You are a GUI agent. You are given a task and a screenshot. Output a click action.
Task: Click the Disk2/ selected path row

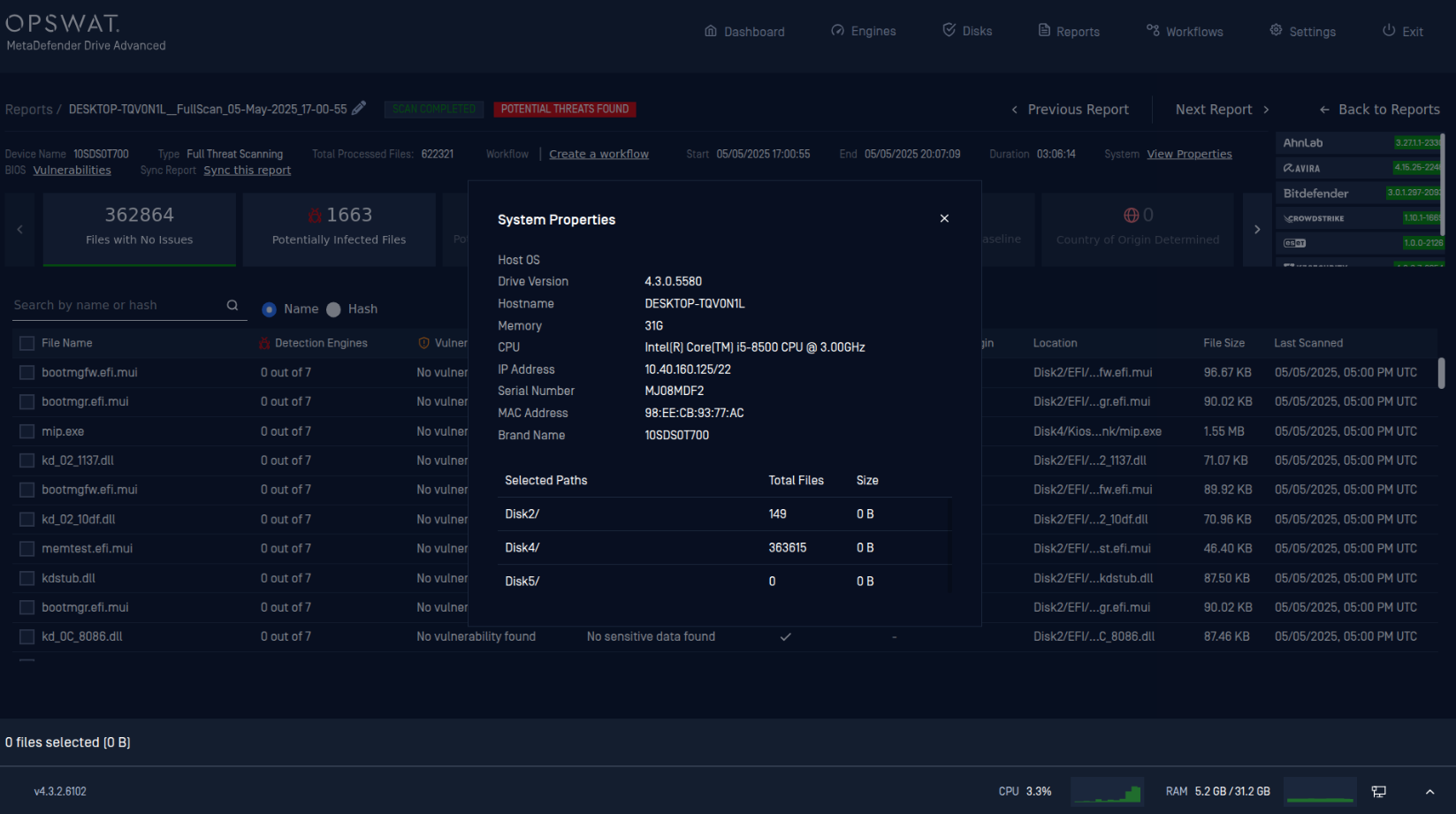[x=724, y=514]
